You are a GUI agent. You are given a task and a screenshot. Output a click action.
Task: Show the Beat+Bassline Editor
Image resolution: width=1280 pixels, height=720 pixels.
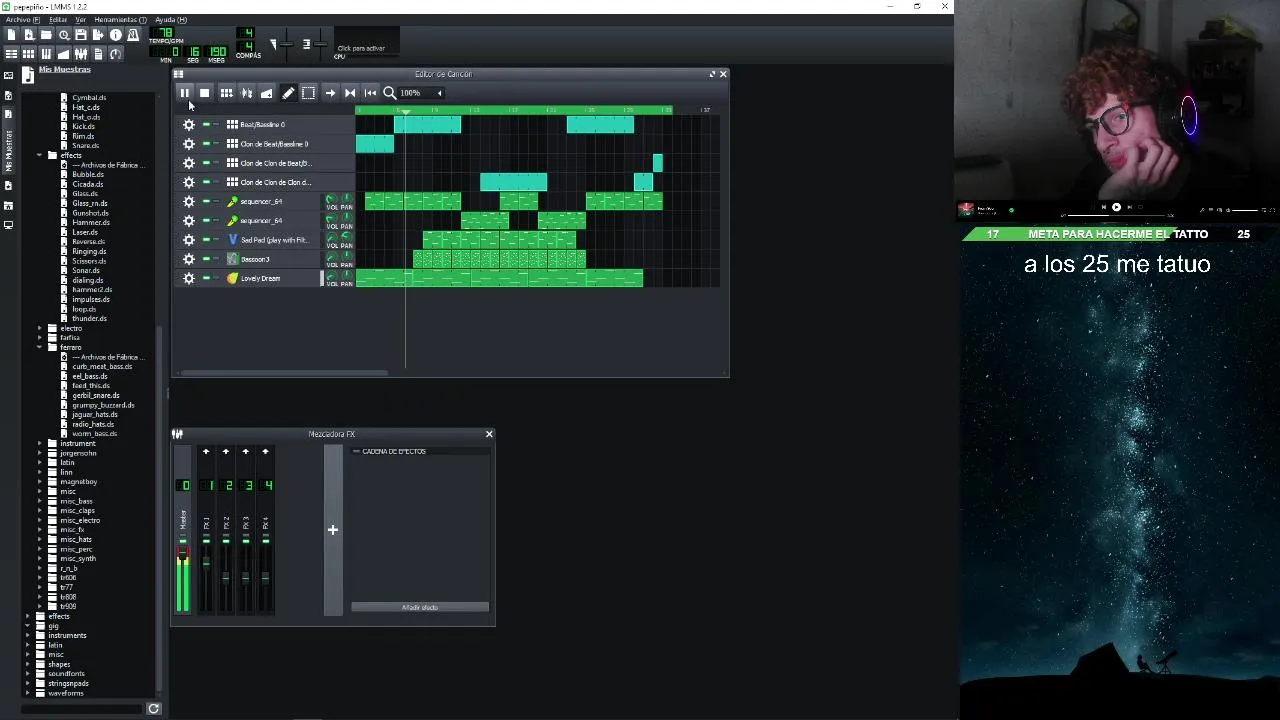pyautogui.click(x=29, y=54)
